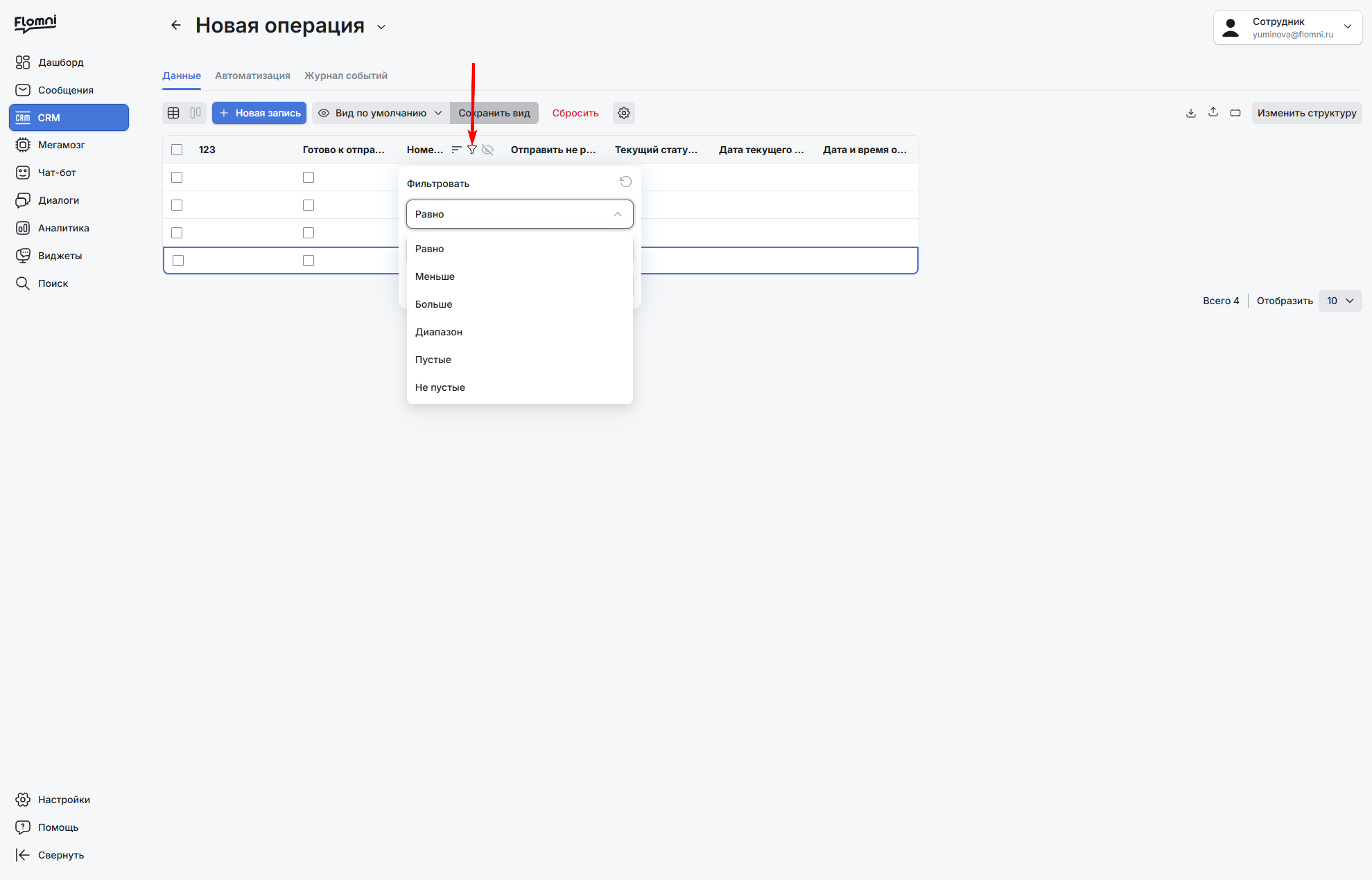
Task: Go back using left arrow icon
Action: [x=176, y=26]
